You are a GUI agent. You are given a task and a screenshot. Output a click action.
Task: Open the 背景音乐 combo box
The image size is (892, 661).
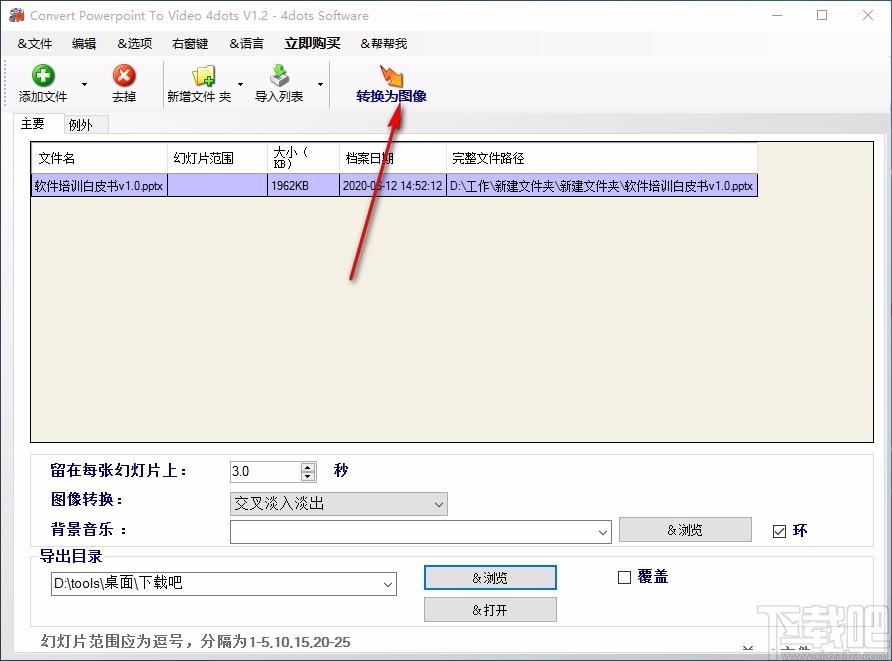(x=420, y=532)
